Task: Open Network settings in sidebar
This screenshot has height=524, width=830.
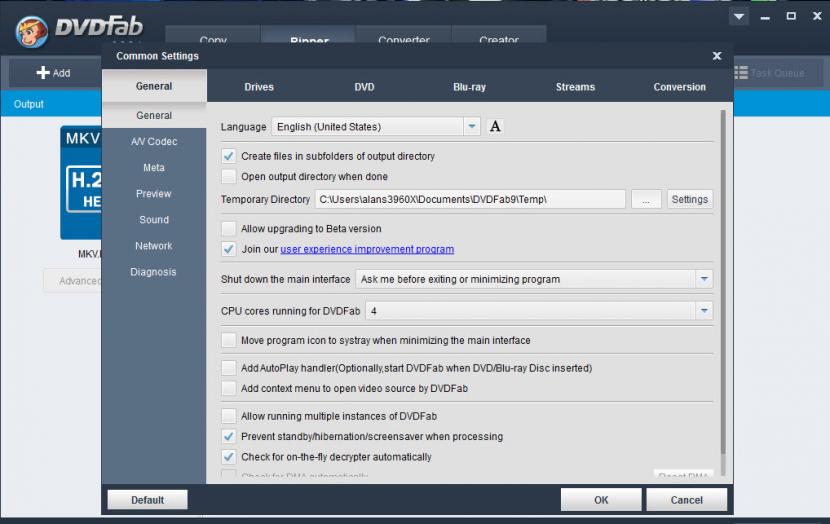Action: point(154,246)
